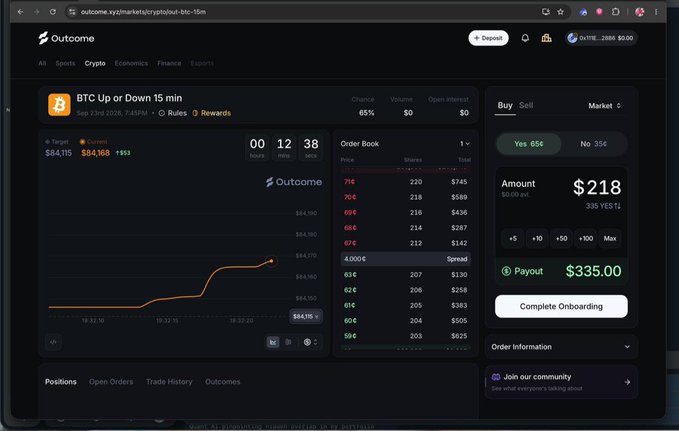Select the candlestick chart view icon
This screenshot has width=679, height=431.
click(x=288, y=342)
